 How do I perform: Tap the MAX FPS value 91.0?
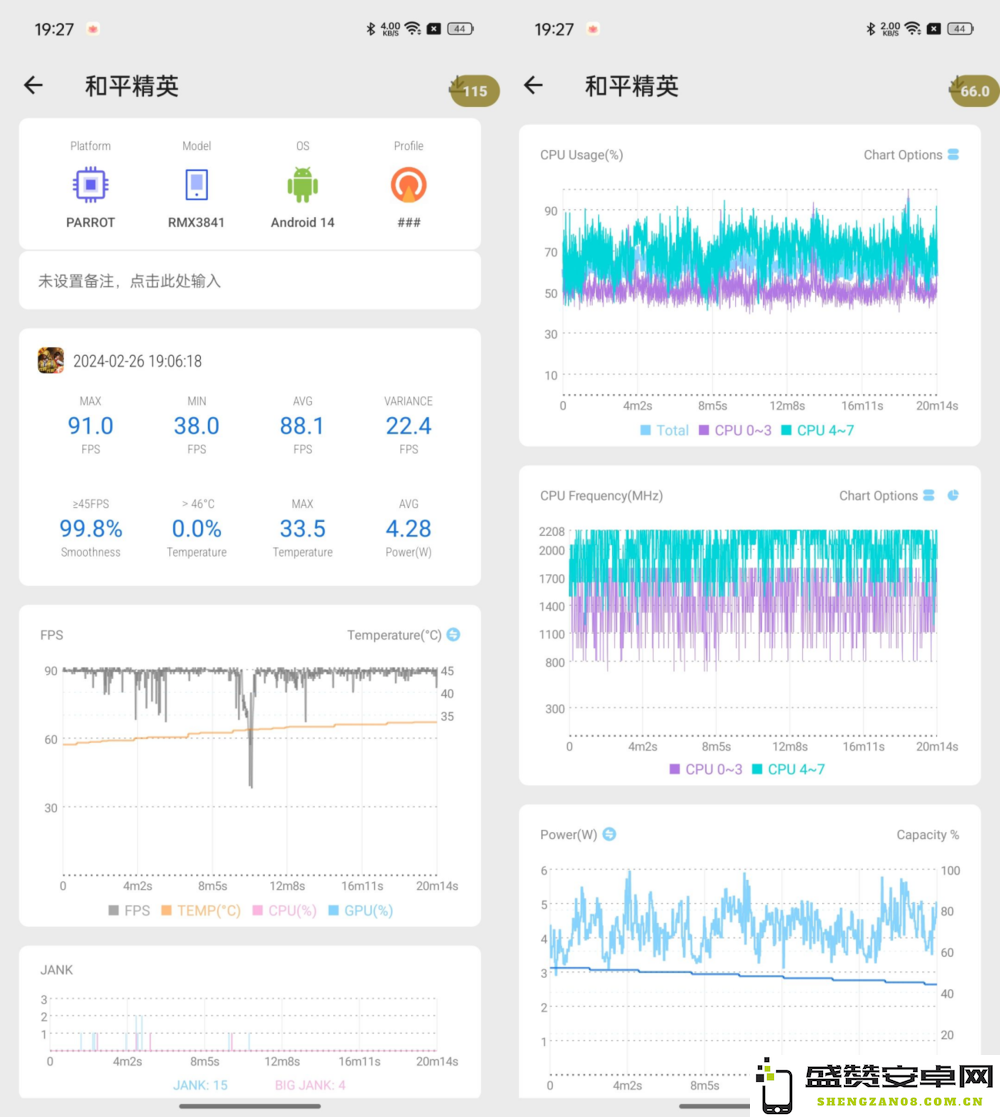coord(90,426)
